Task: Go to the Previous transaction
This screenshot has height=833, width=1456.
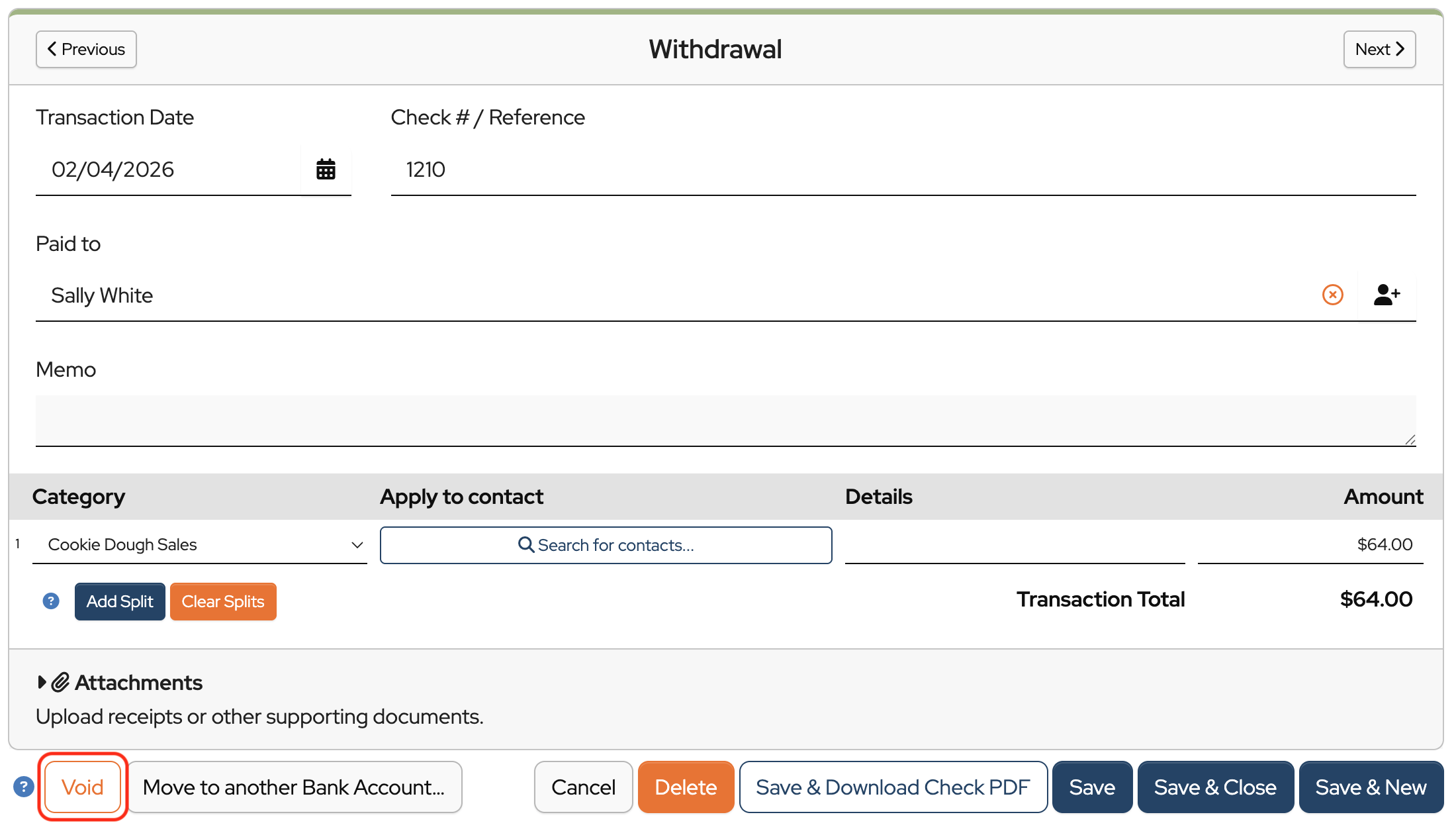Action: point(86,49)
